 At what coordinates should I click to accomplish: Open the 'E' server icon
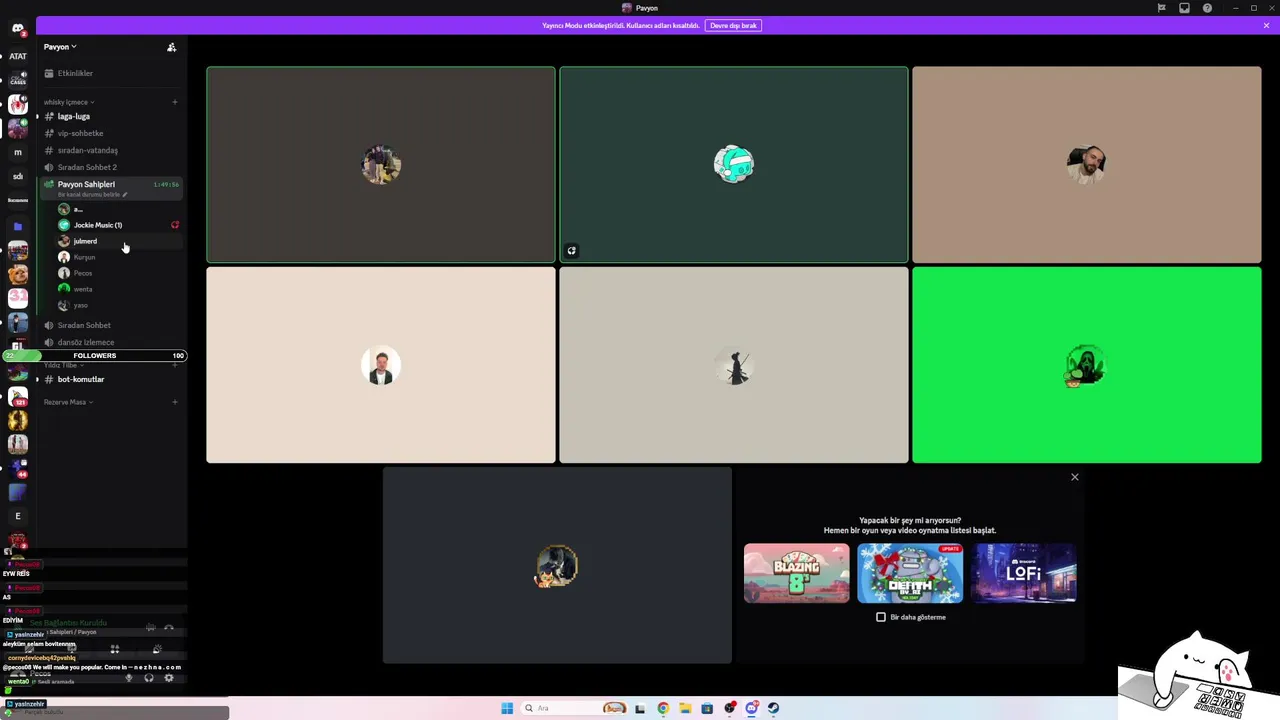pyautogui.click(x=17, y=516)
